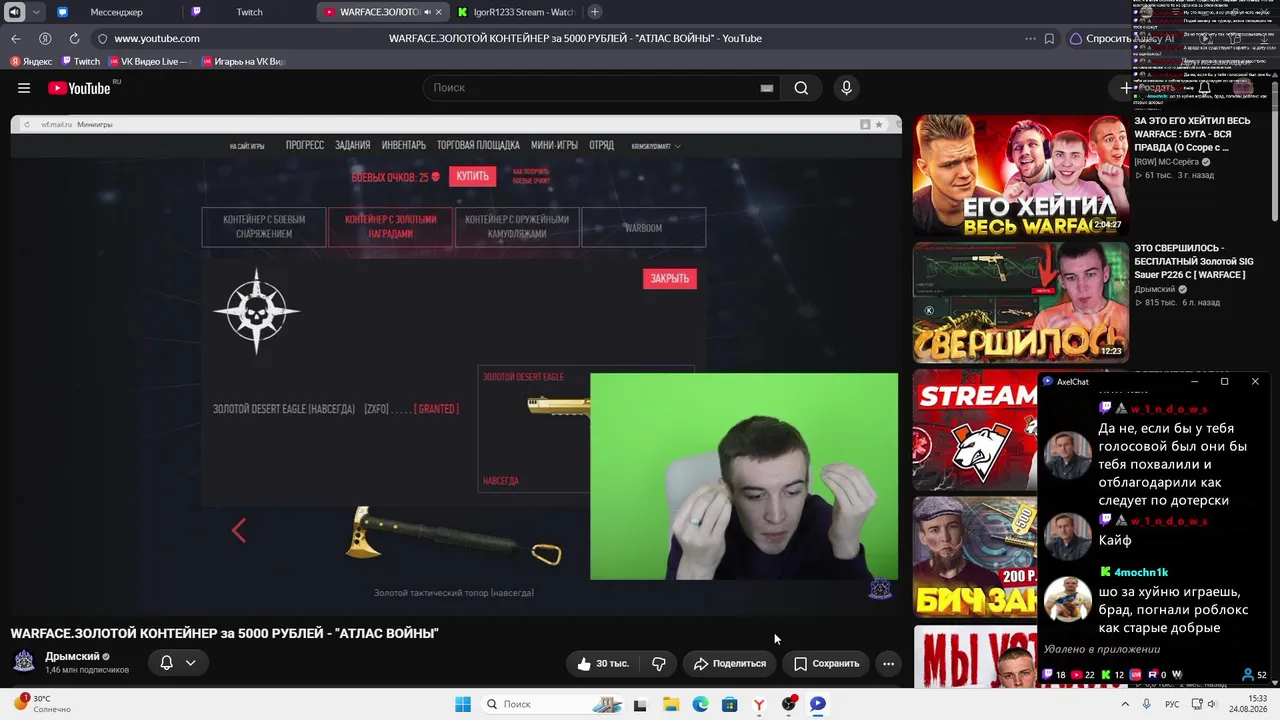Image resolution: width=1280 pixels, height=720 pixels.
Task: Click the browser back arrow
Action: (16, 38)
